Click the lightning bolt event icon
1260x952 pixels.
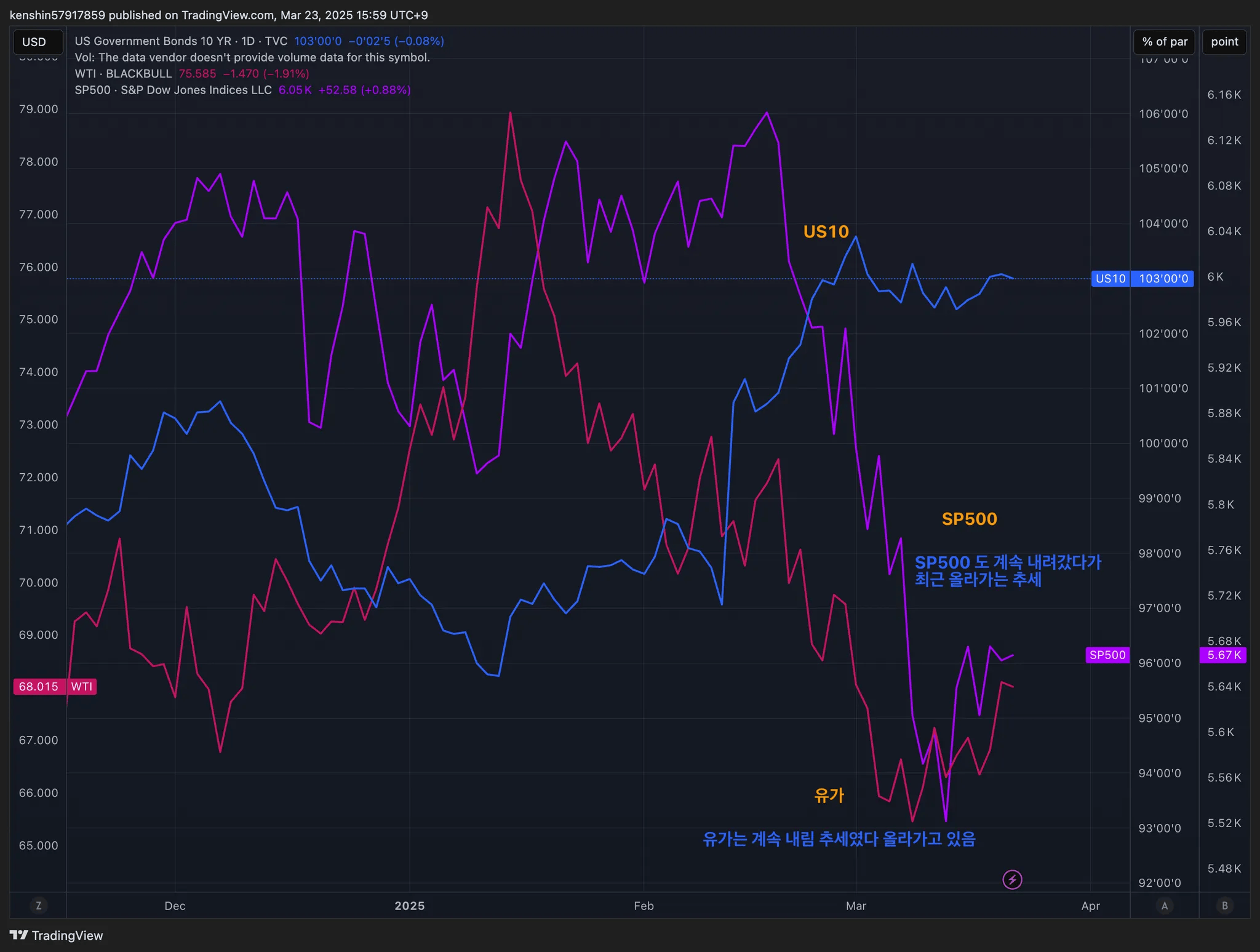[x=1012, y=879]
